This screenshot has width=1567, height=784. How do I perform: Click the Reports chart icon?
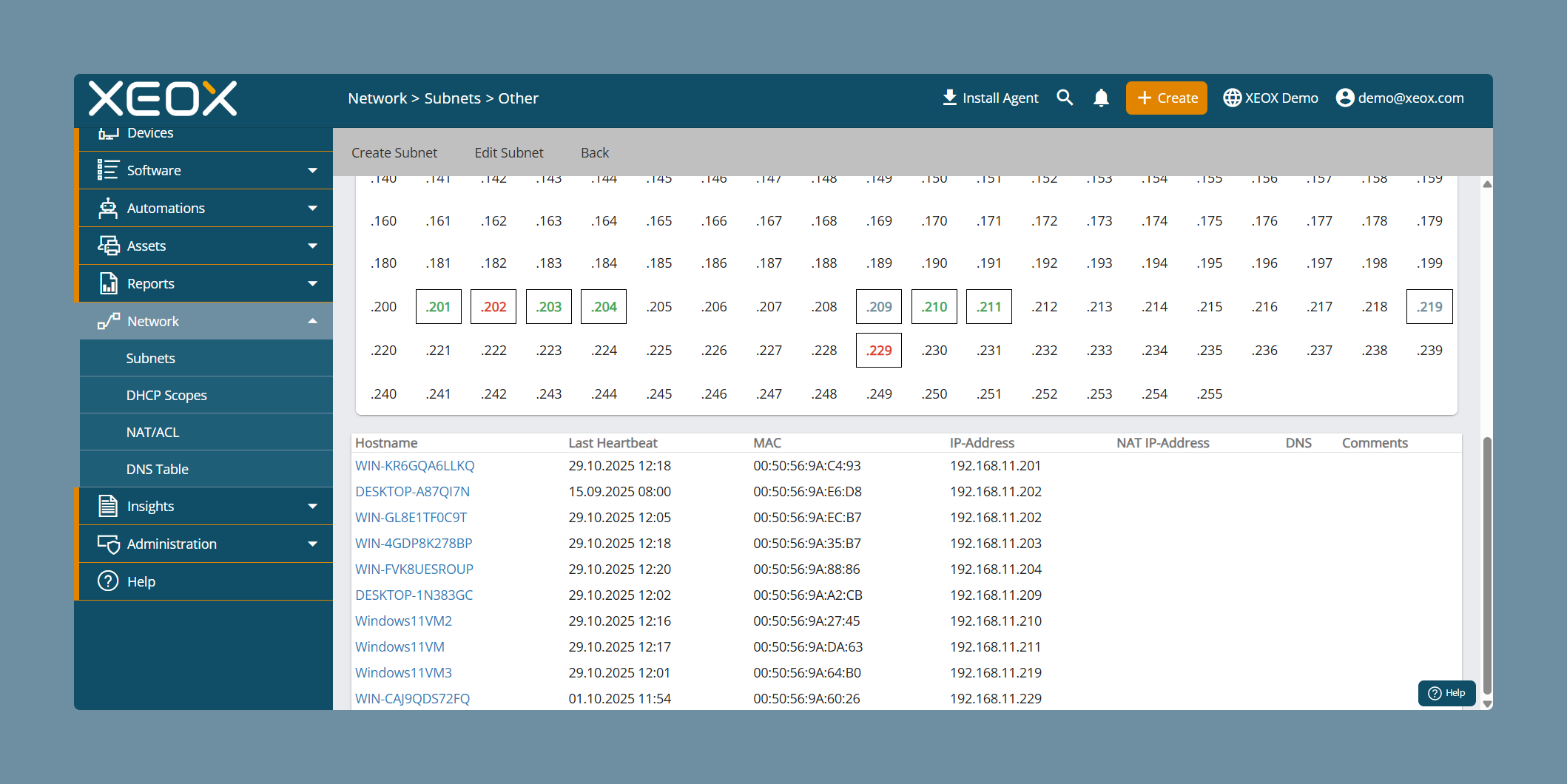[108, 283]
